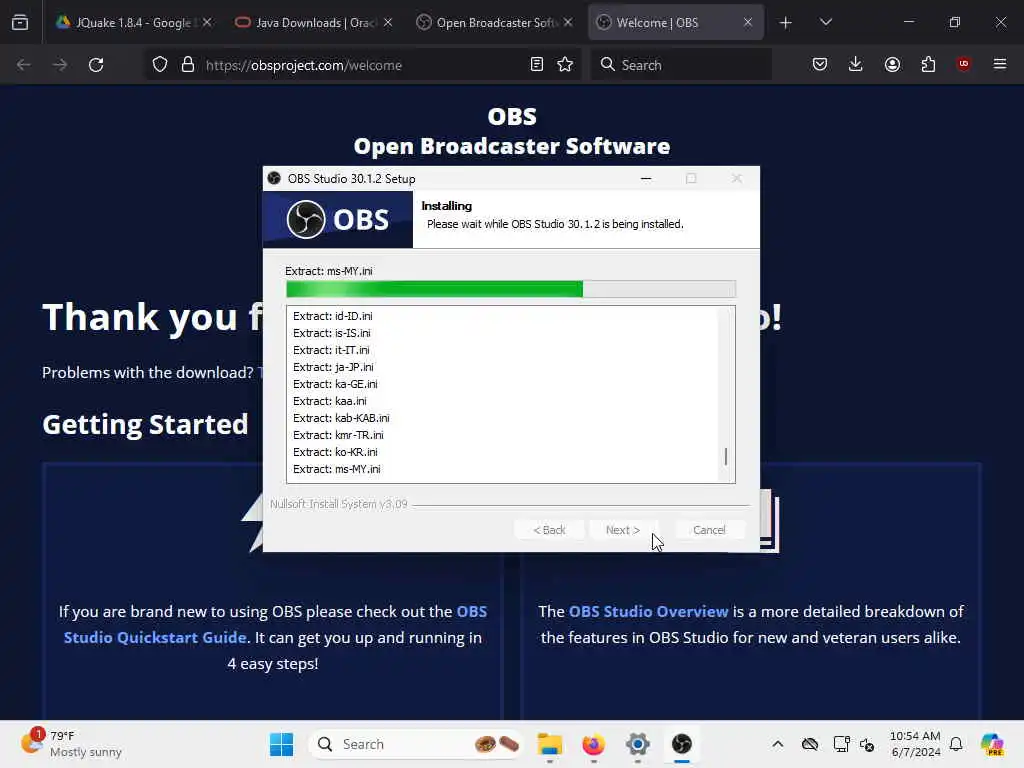Viewport: 1024px width, 768px height.
Task: Switch to the JQuake 1.8.4 Google Drive tab
Action: 133,22
